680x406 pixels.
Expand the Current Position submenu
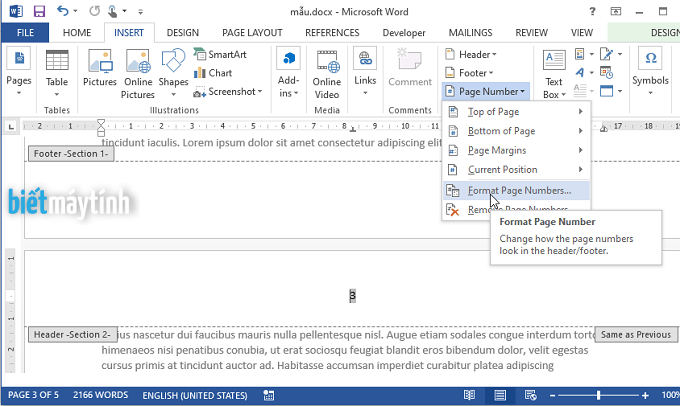[x=516, y=170]
